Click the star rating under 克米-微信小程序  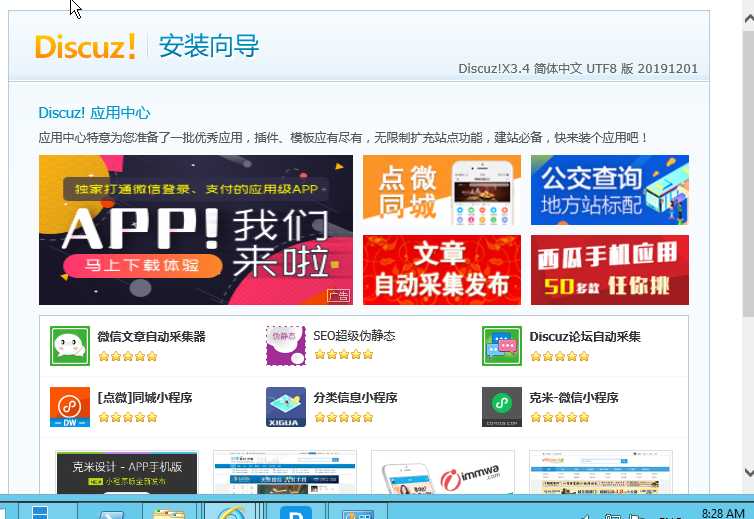tap(560, 418)
